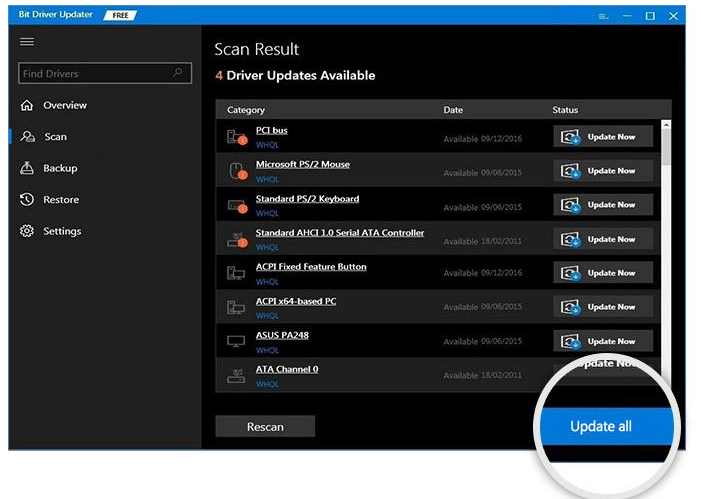Click the controller icon in AHCI Serial ATA row
The image size is (701, 499).
(236, 239)
